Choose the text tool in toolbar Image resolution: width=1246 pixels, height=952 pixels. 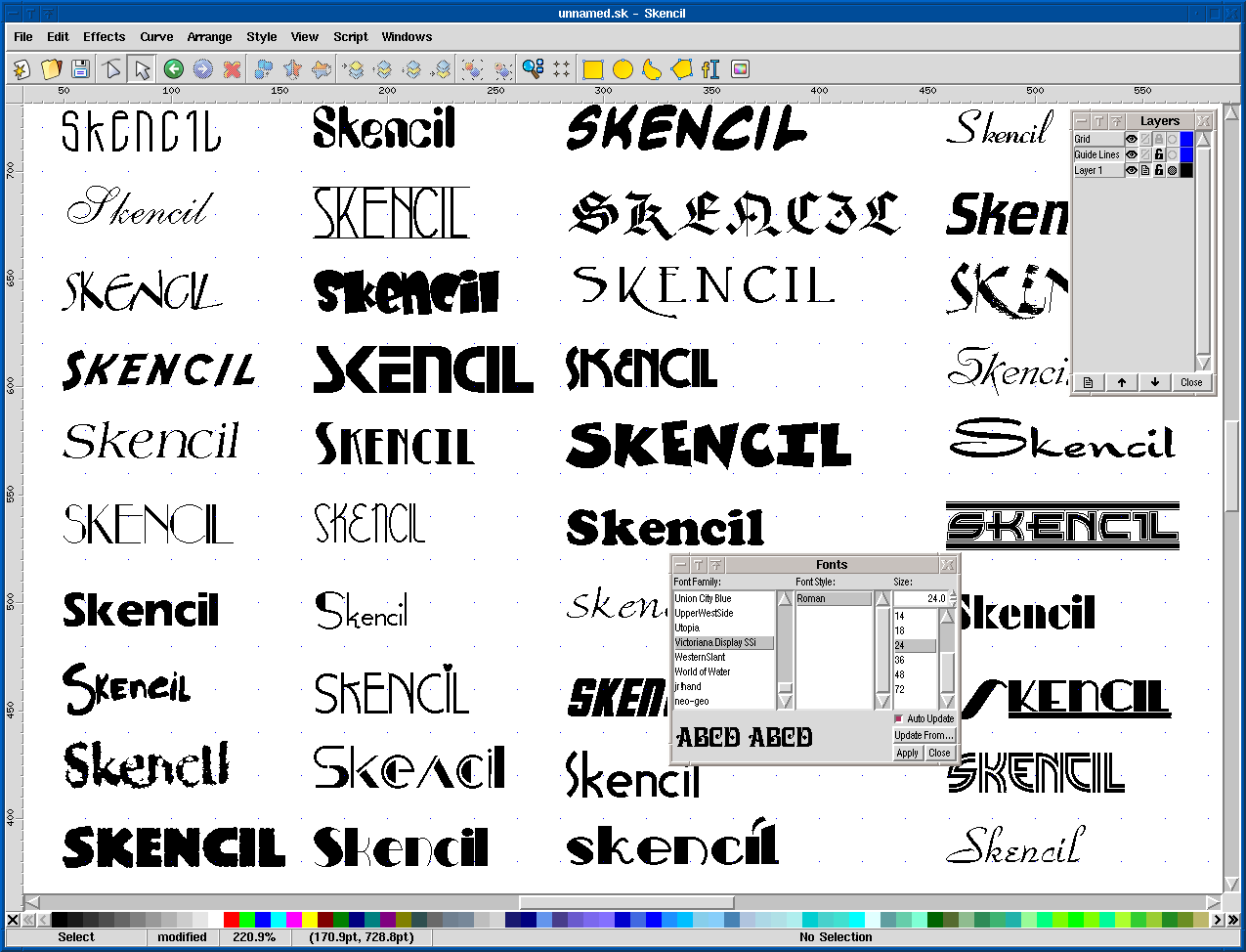pyautogui.click(x=710, y=69)
